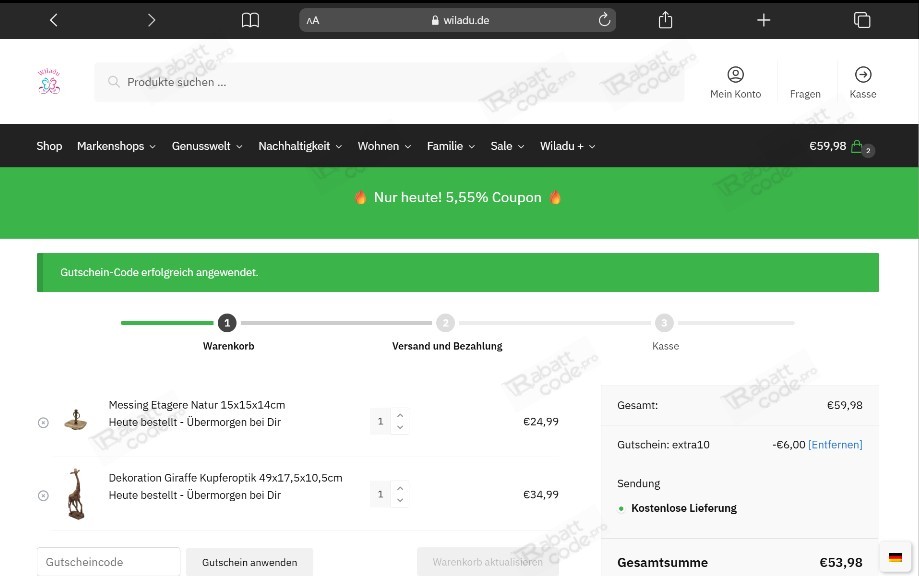Jump to Versand und Bezahlung step

[447, 346]
